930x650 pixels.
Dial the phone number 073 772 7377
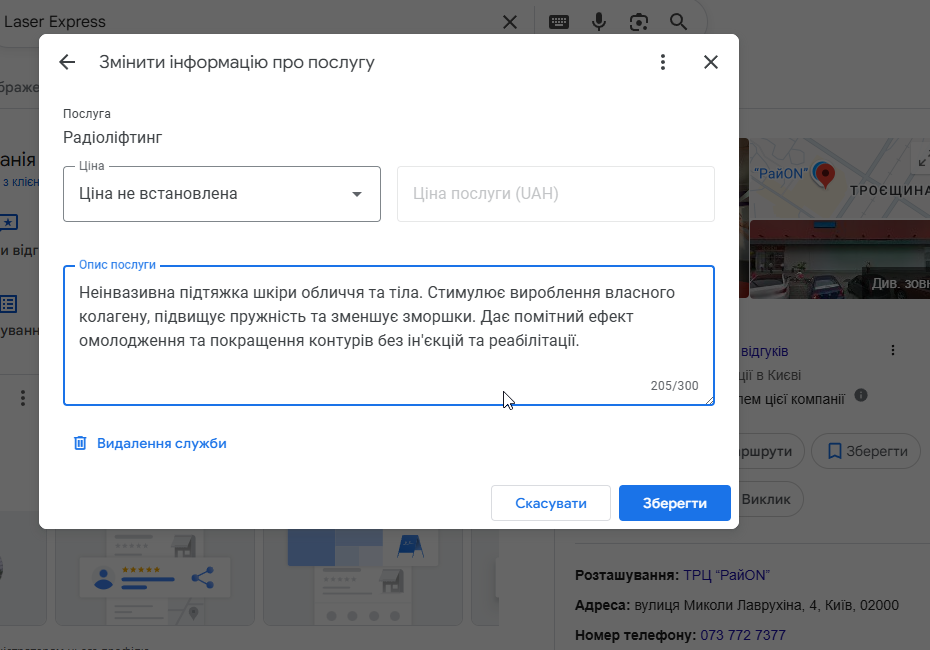[x=743, y=635]
